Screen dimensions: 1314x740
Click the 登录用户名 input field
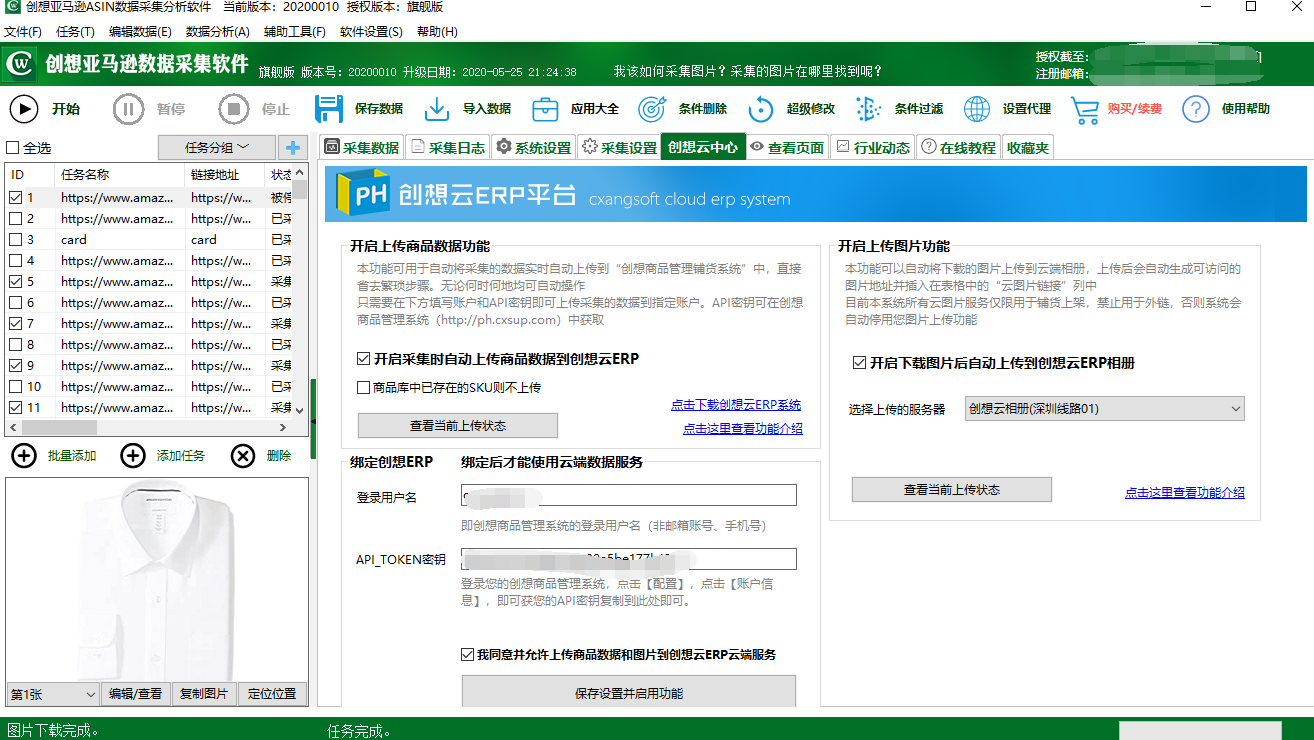coord(629,496)
